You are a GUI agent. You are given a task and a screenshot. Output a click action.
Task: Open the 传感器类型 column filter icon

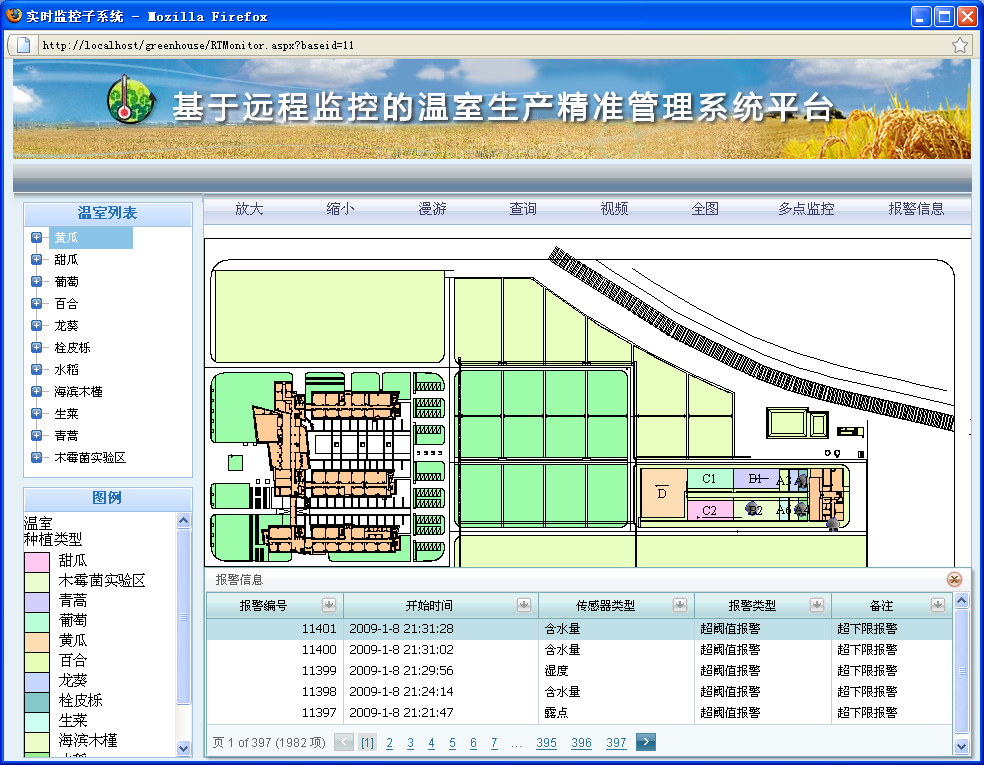click(x=680, y=605)
